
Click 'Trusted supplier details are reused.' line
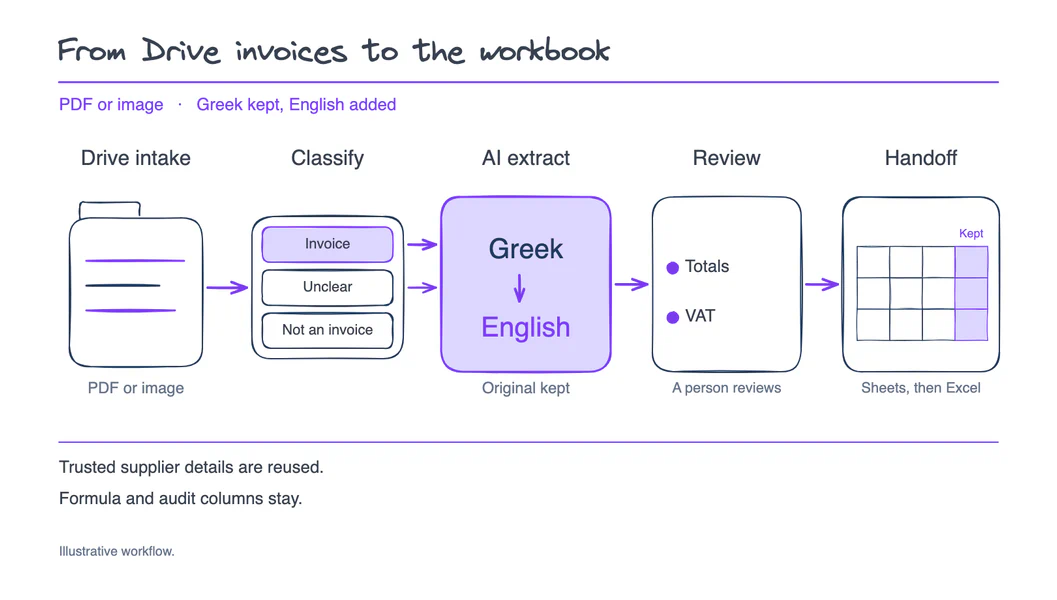click(191, 467)
